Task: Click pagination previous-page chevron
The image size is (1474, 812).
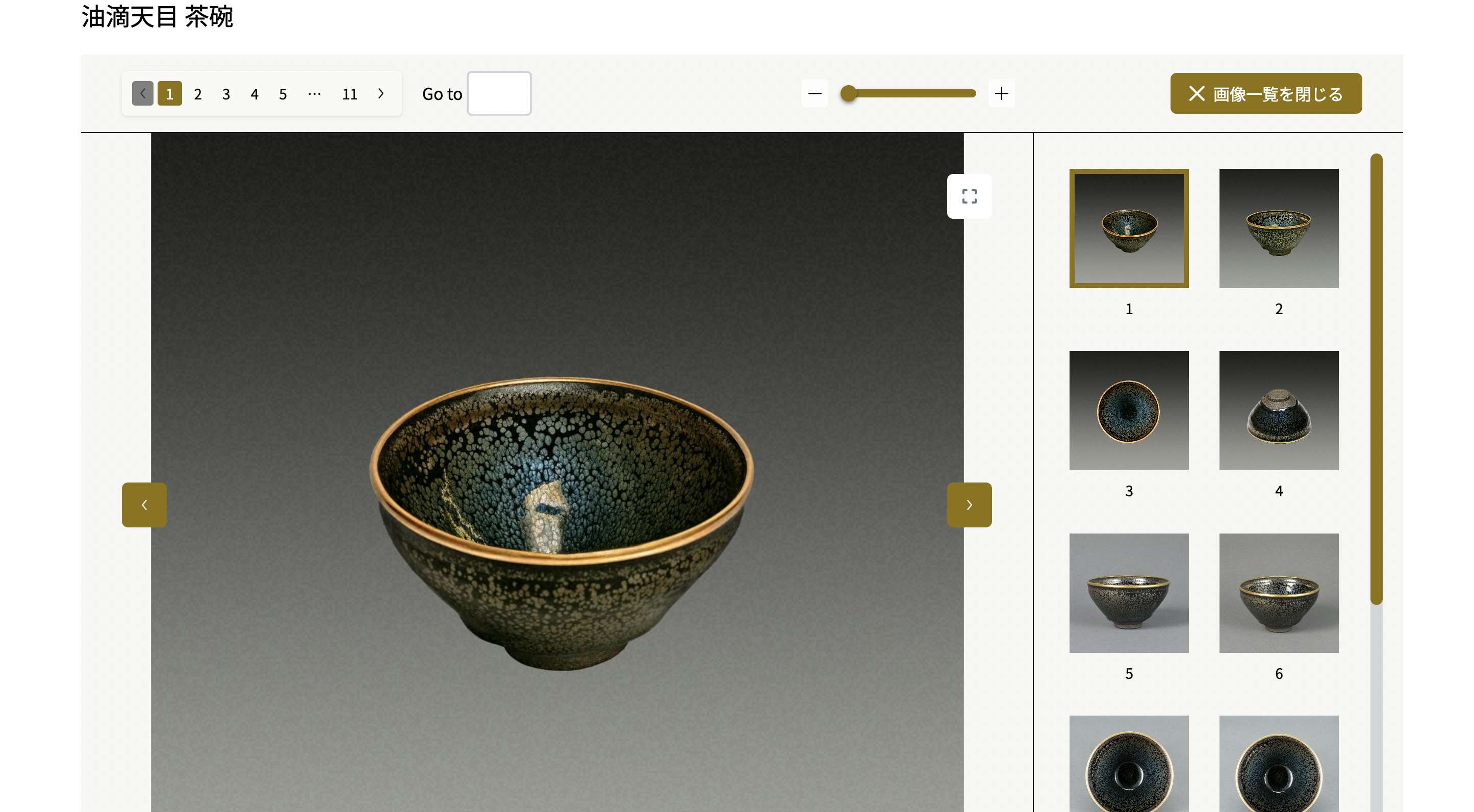Action: (142, 93)
